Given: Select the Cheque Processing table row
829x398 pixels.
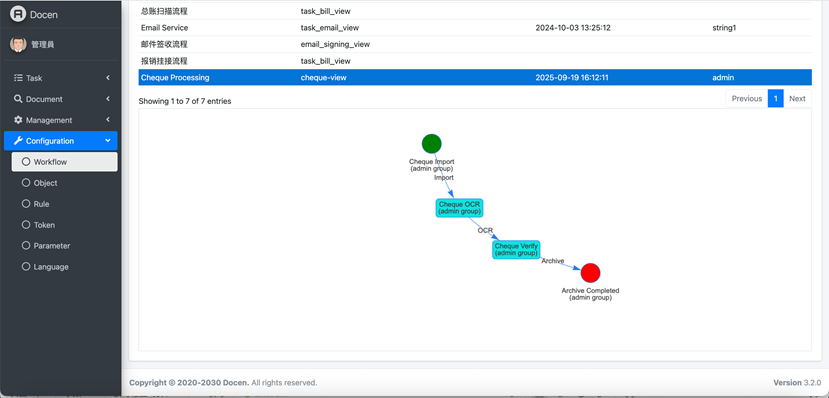Looking at the screenshot, I should 475,78.
